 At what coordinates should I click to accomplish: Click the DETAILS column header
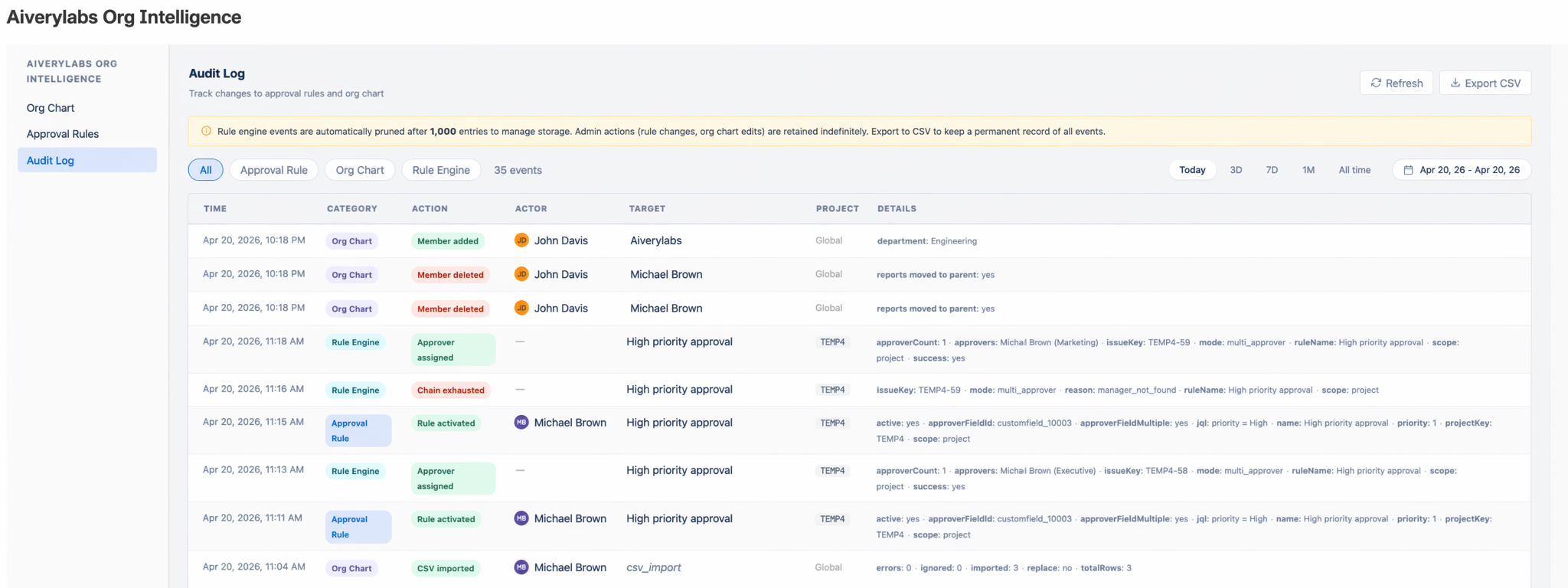click(x=897, y=208)
